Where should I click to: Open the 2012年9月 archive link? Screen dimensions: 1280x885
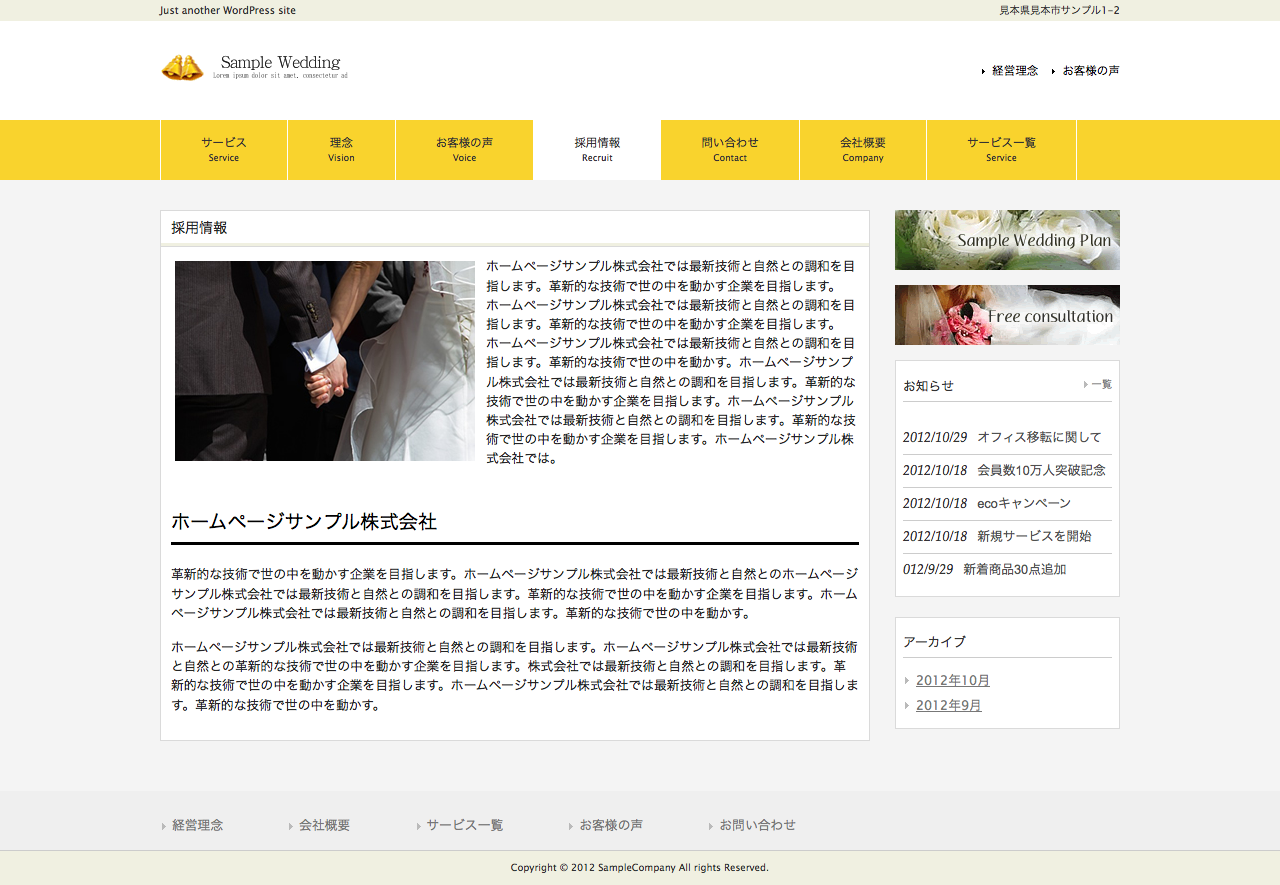tap(949, 705)
